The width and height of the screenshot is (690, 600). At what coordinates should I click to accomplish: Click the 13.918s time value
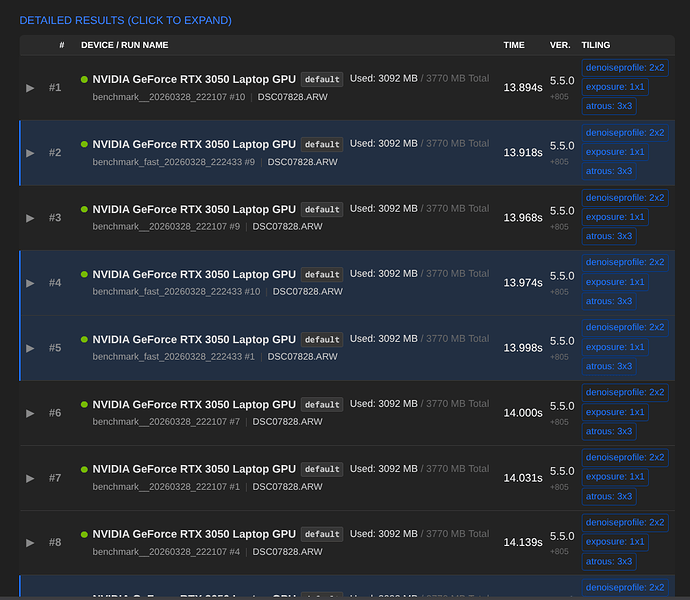pos(523,153)
